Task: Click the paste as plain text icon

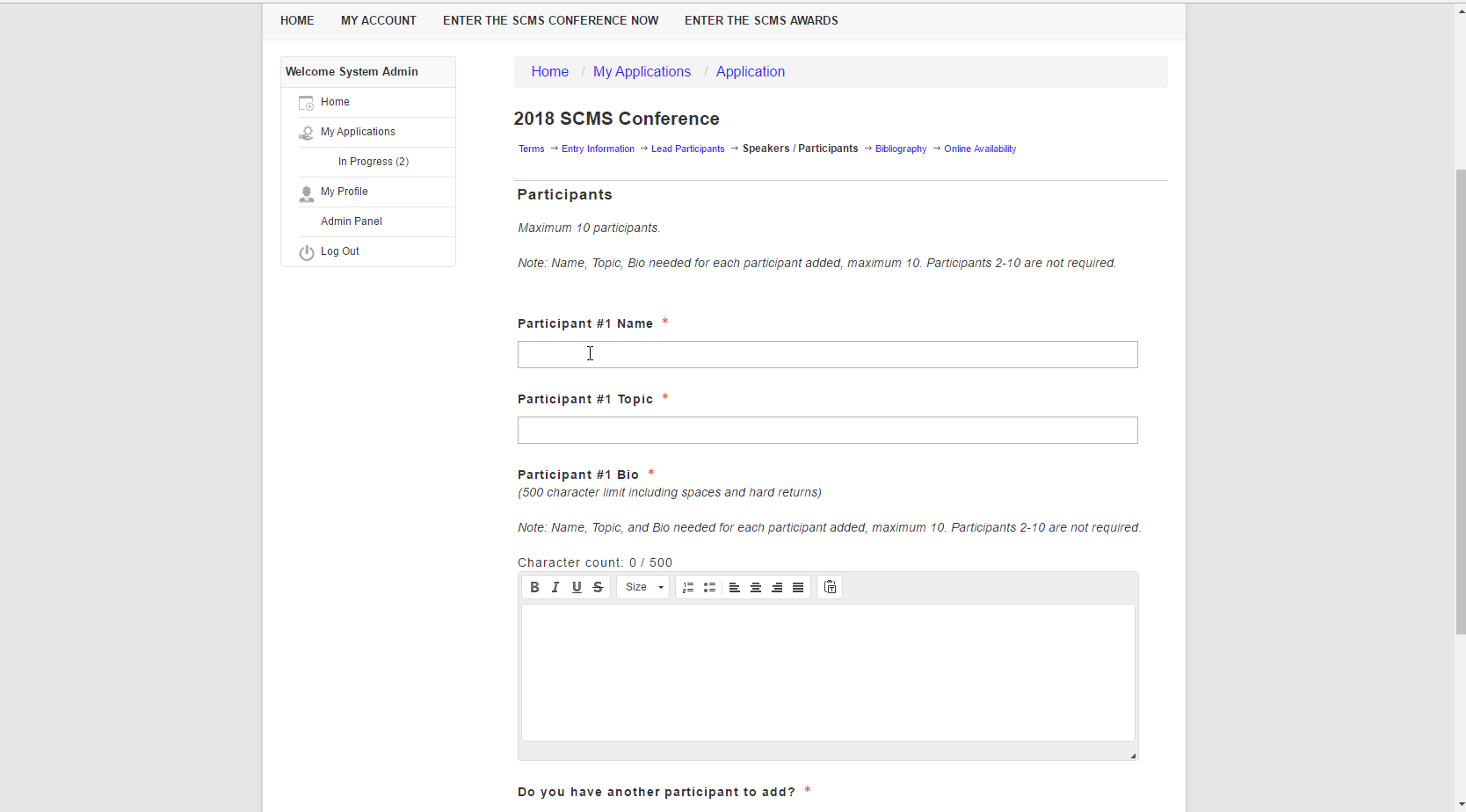Action: pyautogui.click(x=830, y=587)
